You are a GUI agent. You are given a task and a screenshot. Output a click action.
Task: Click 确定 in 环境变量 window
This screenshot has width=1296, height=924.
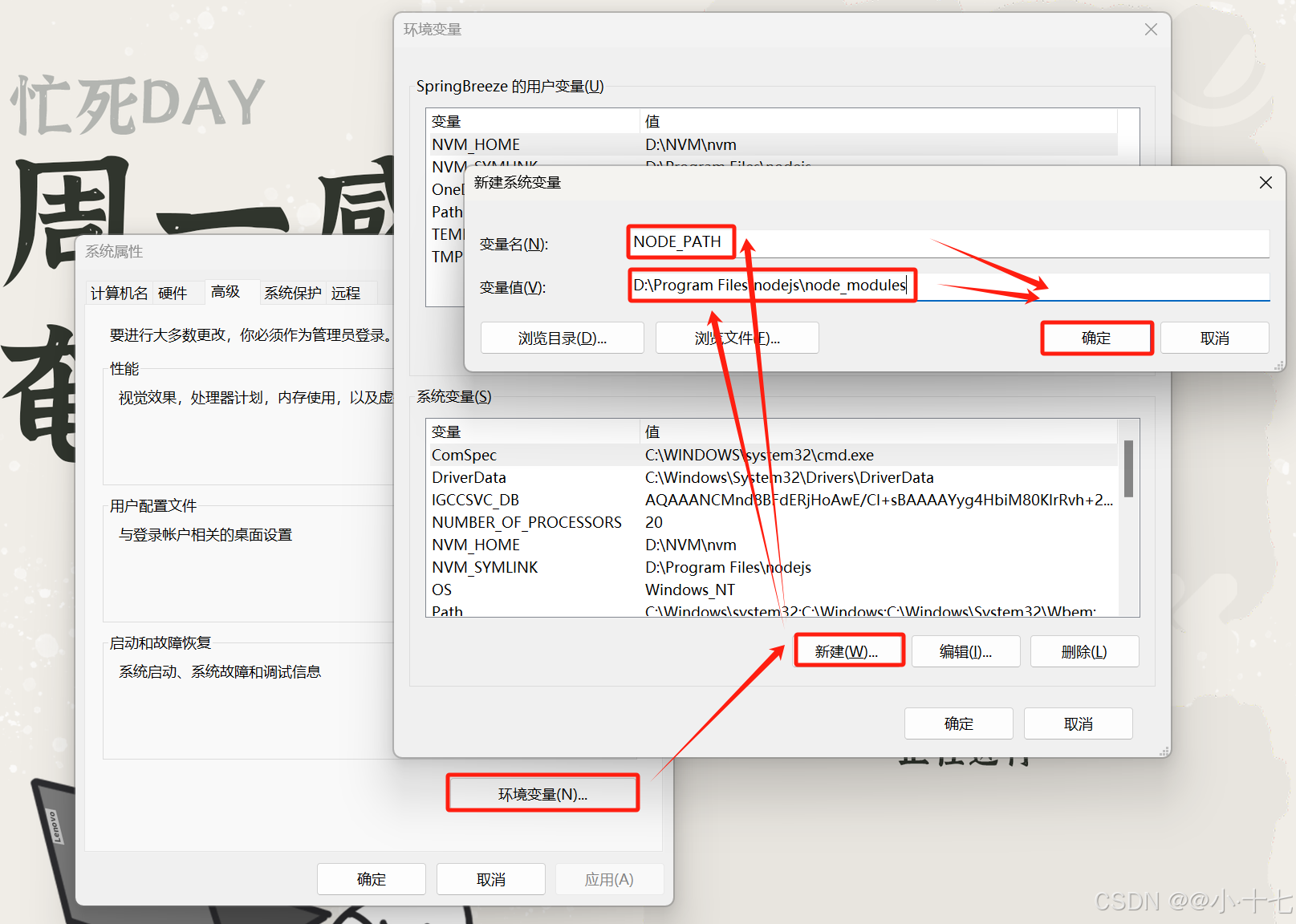[958, 723]
